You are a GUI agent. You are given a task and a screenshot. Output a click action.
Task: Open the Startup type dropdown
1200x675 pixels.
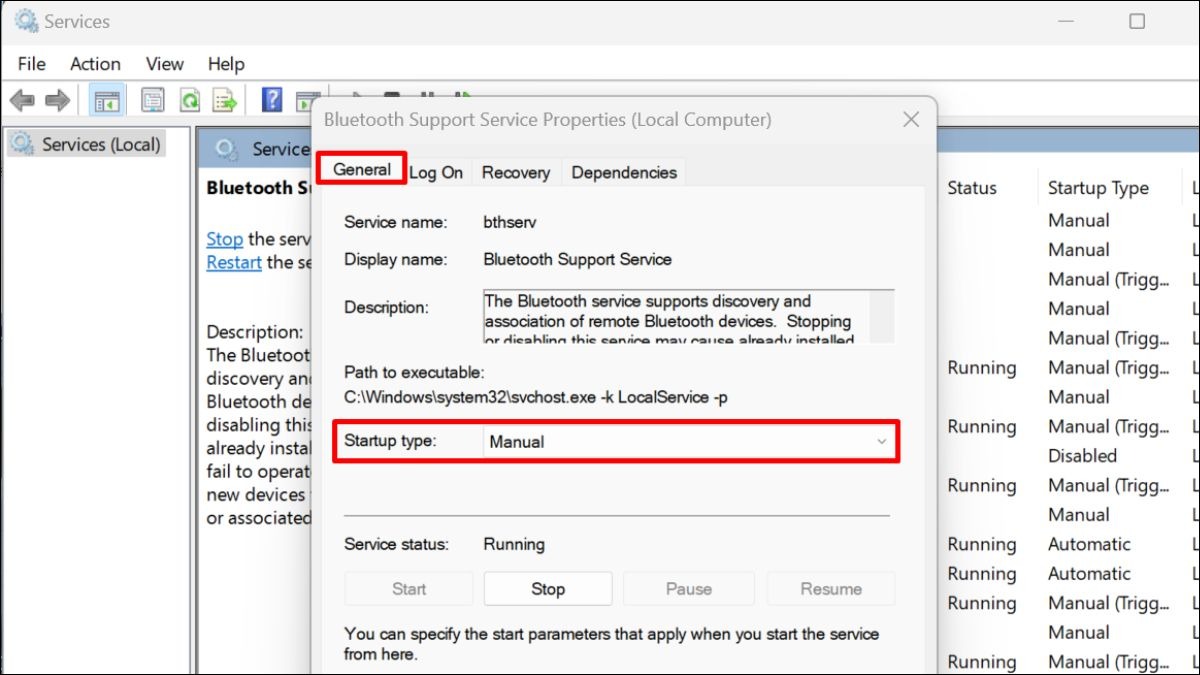tap(689, 441)
